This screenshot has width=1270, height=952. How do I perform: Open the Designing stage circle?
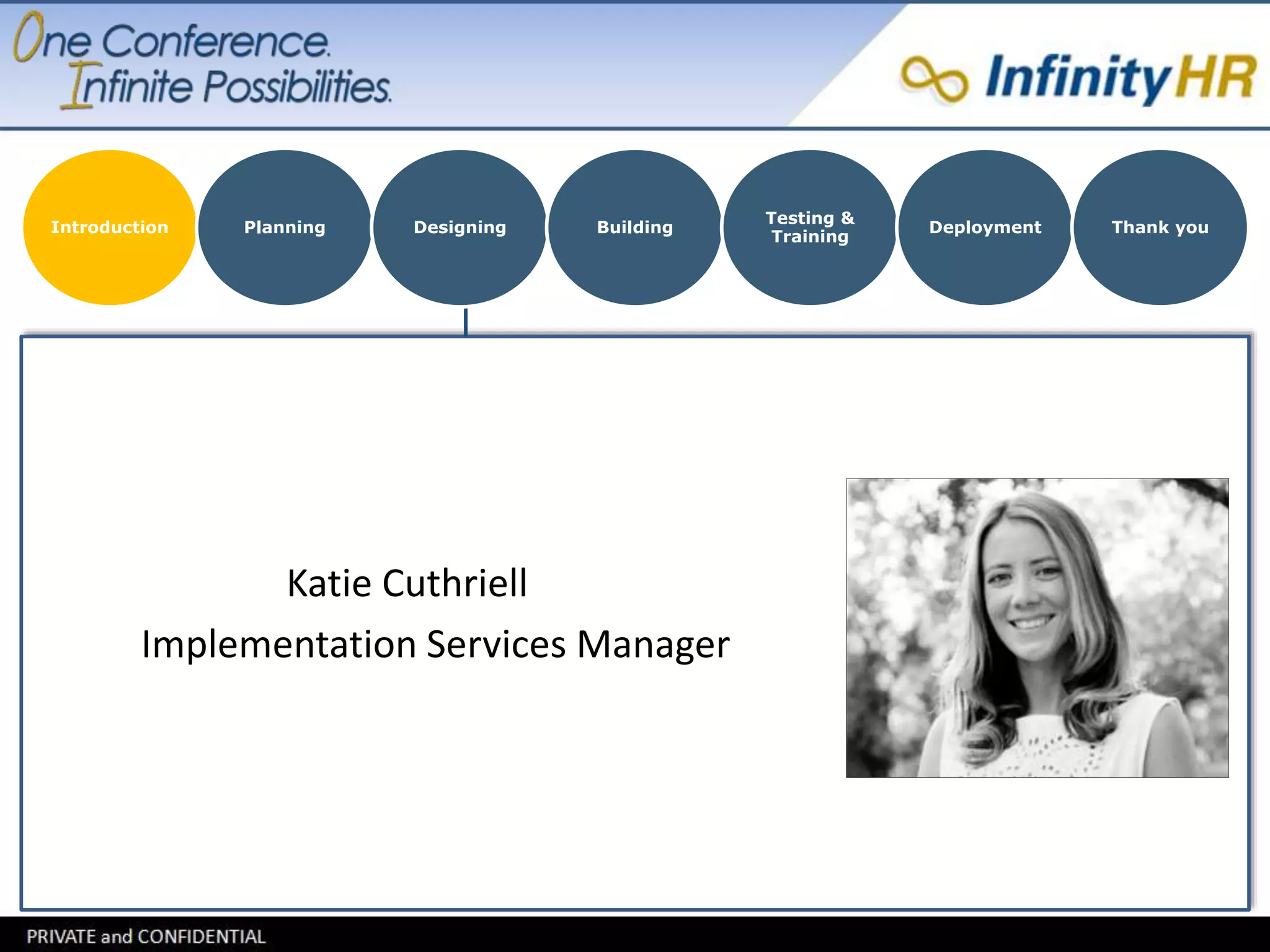pyautogui.click(x=460, y=227)
